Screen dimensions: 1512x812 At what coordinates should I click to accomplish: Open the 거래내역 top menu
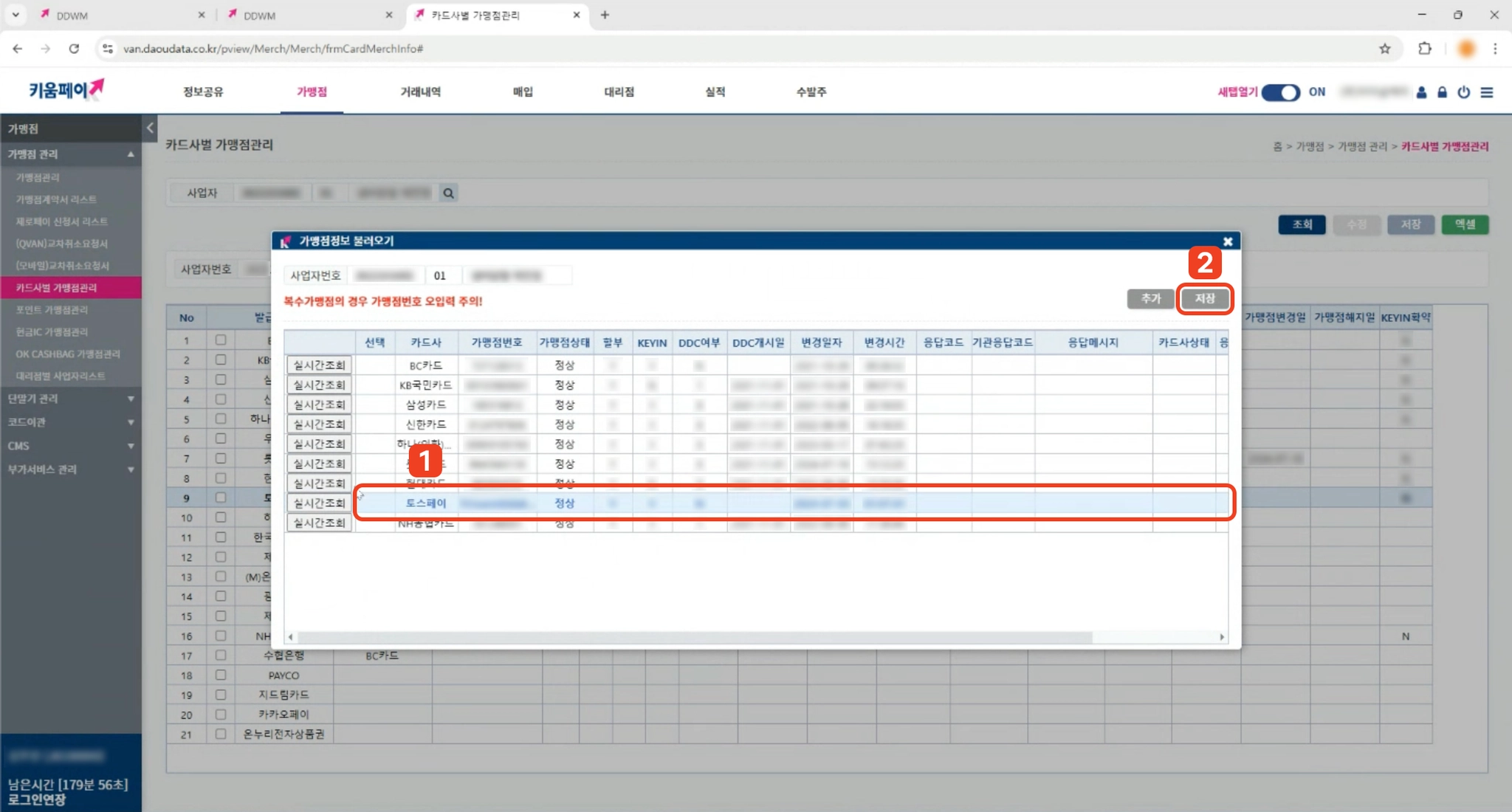(x=420, y=92)
